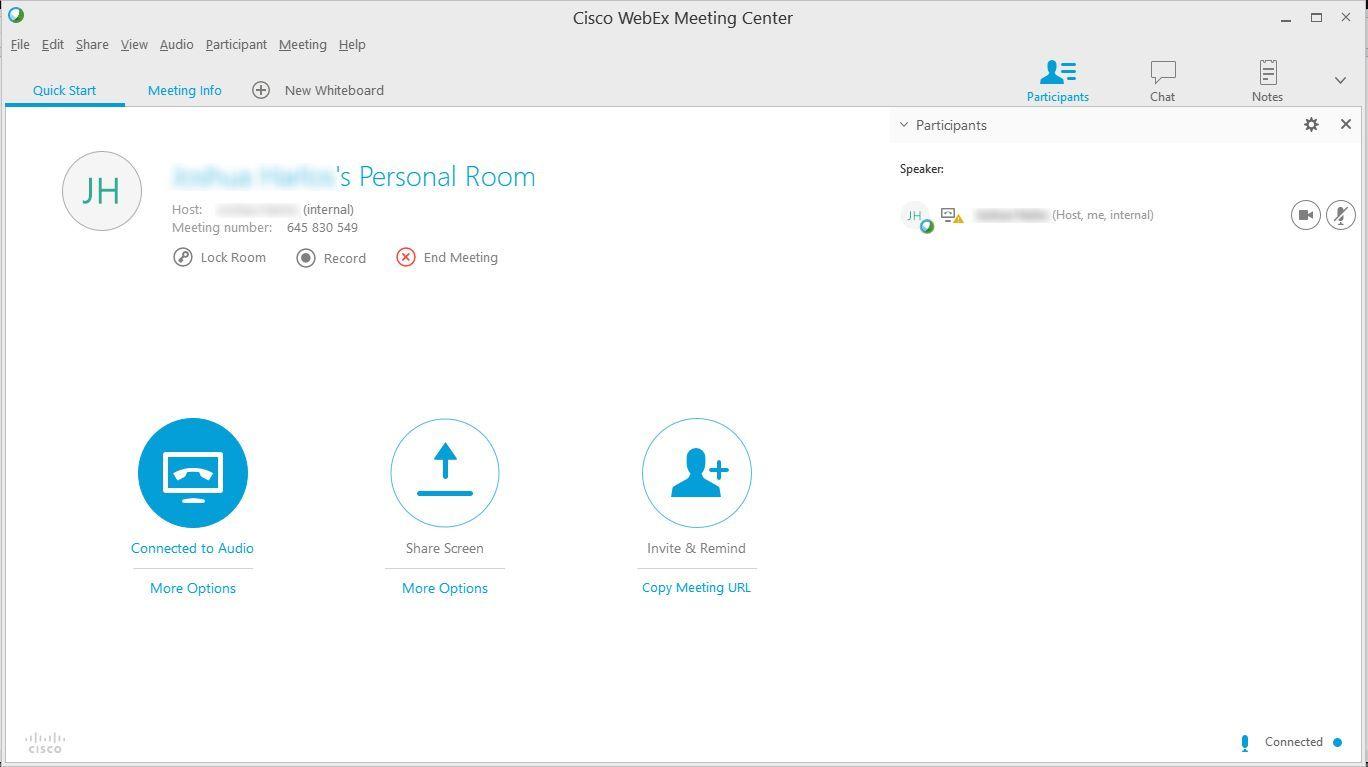Open the Help menu
Image resolution: width=1368 pixels, height=767 pixels.
[352, 45]
